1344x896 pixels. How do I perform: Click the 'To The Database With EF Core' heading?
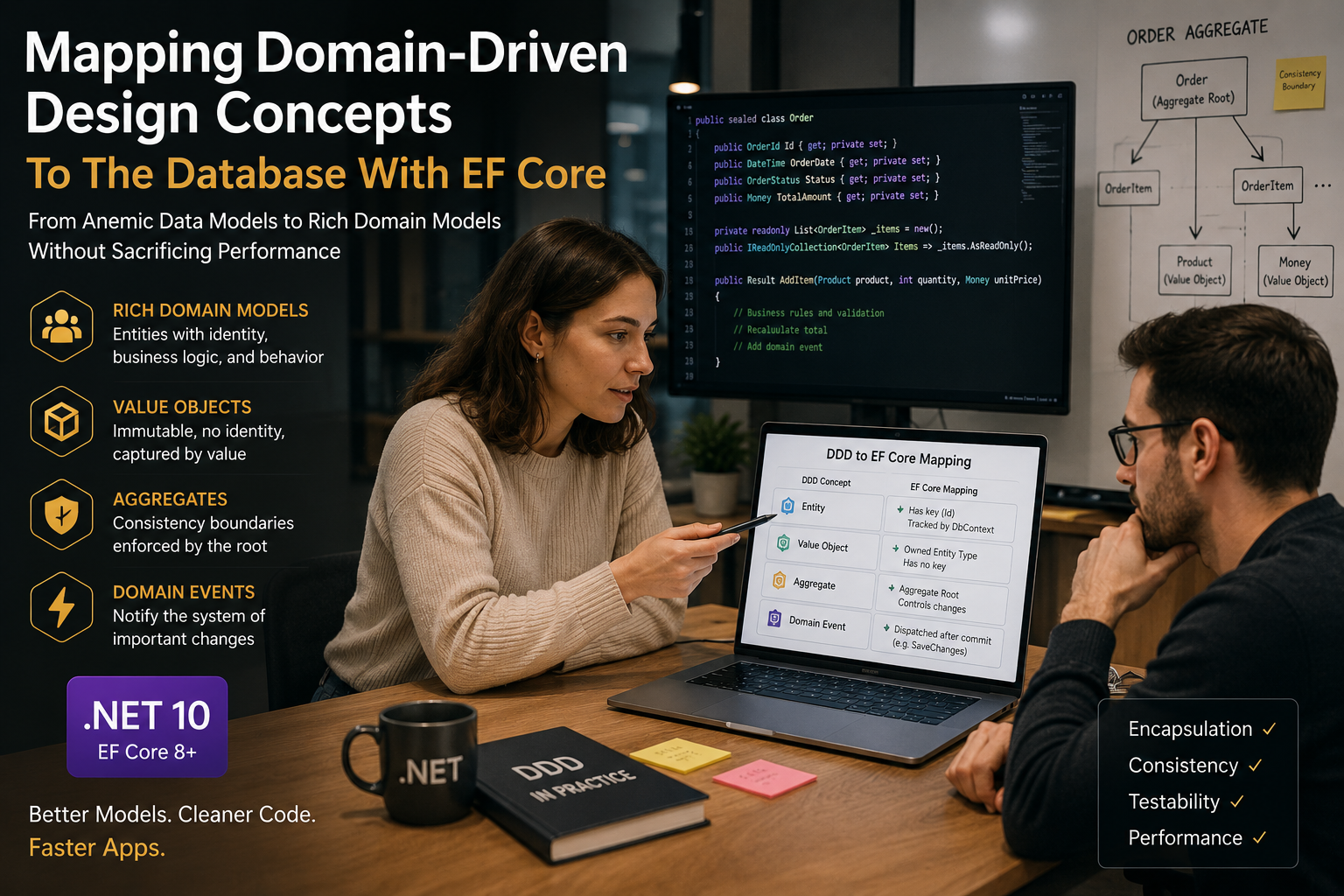(316, 173)
